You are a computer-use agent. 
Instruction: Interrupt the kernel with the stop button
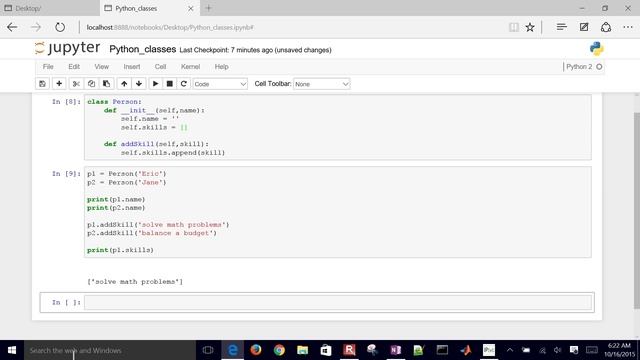click(x=169, y=84)
